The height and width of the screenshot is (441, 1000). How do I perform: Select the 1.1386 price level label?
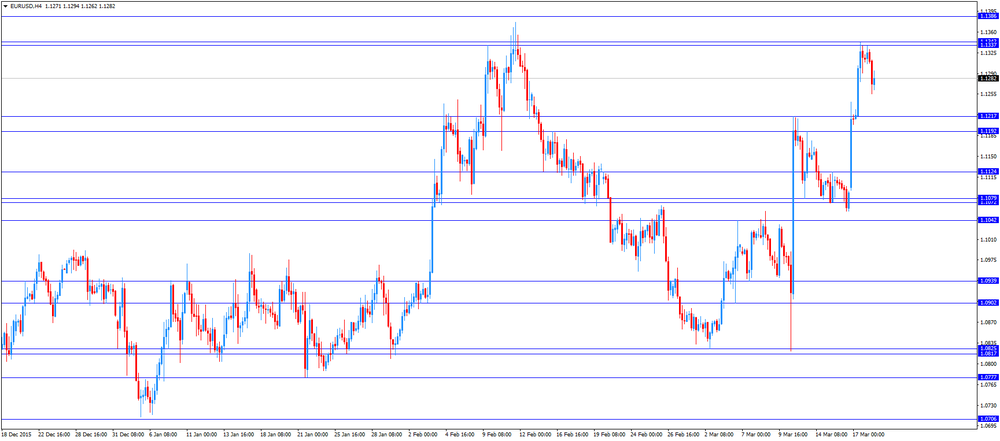coord(988,16)
